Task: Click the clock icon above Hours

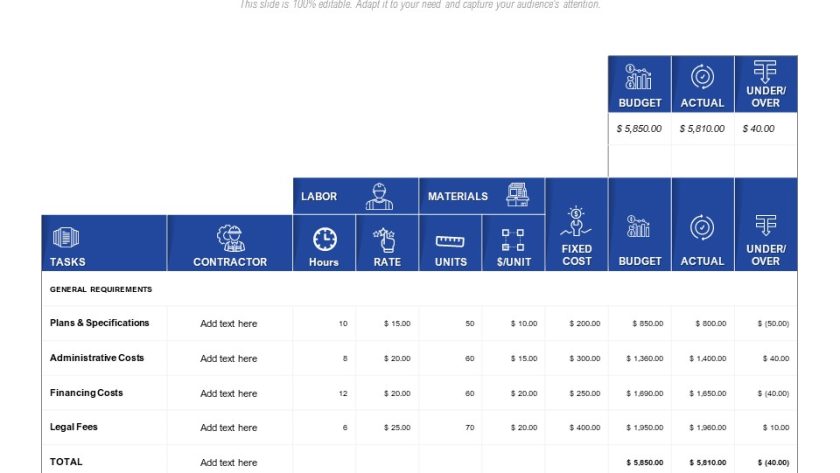Action: [325, 239]
